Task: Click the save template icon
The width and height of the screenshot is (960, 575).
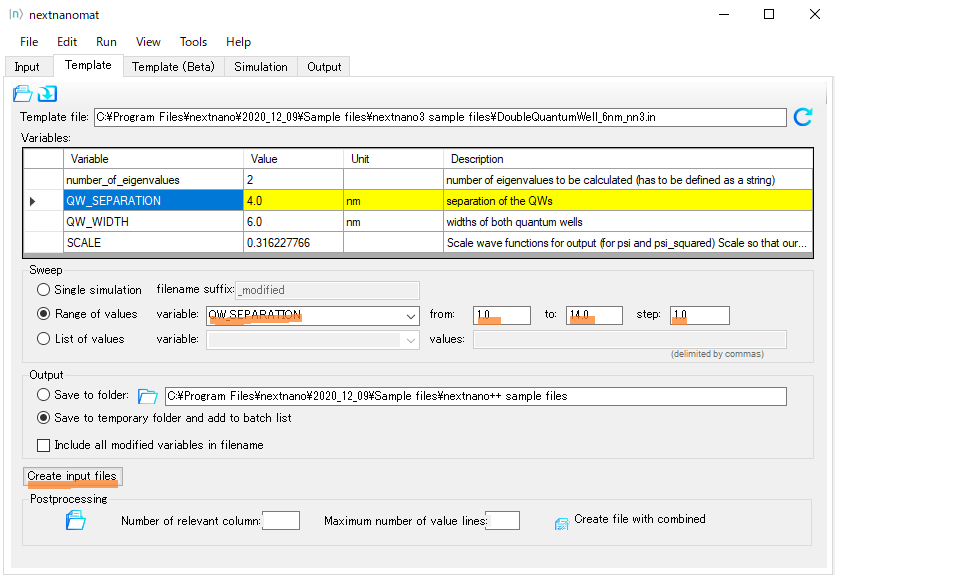Action: click(47, 94)
